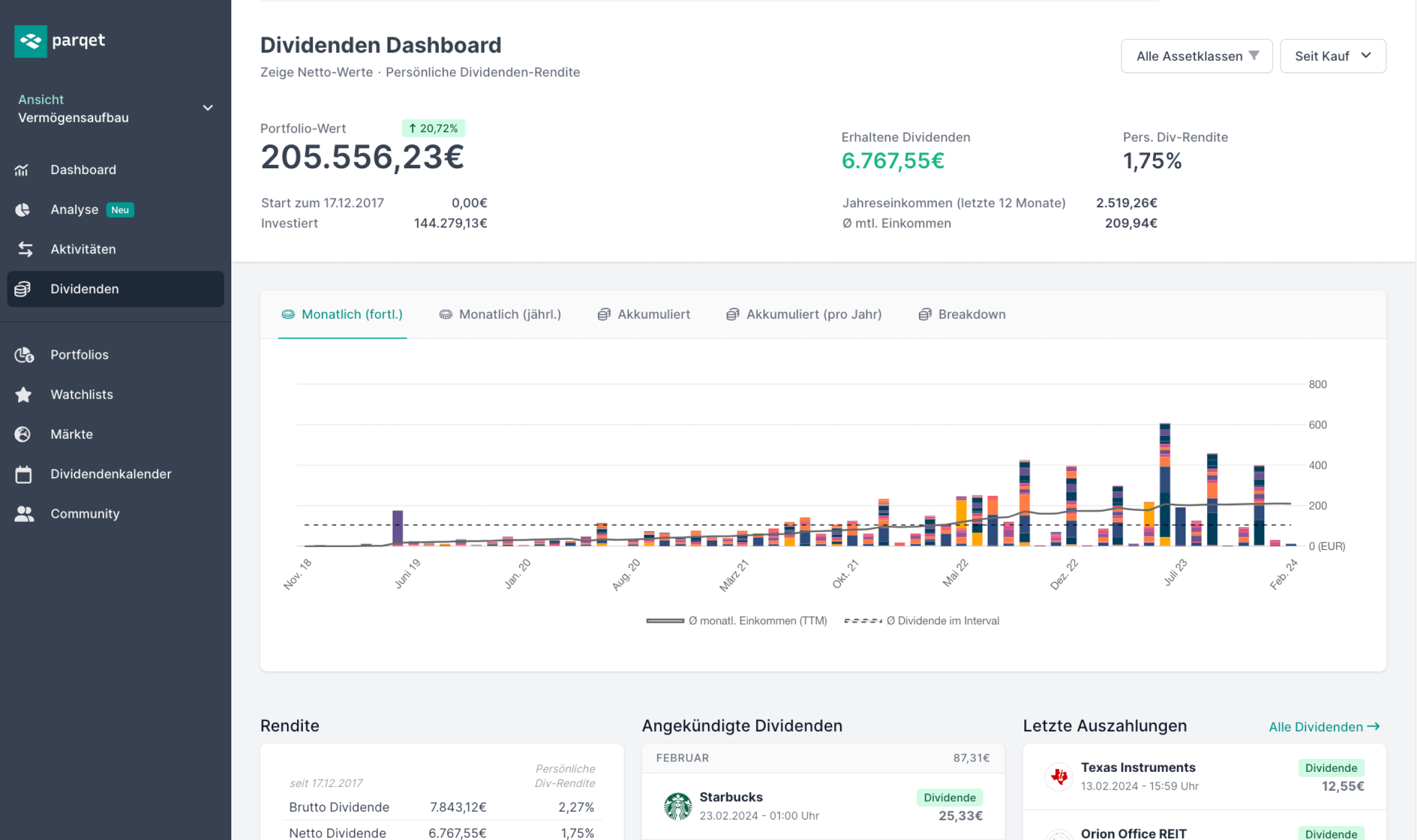Click the Dividendenkalender calendar icon

23,474
